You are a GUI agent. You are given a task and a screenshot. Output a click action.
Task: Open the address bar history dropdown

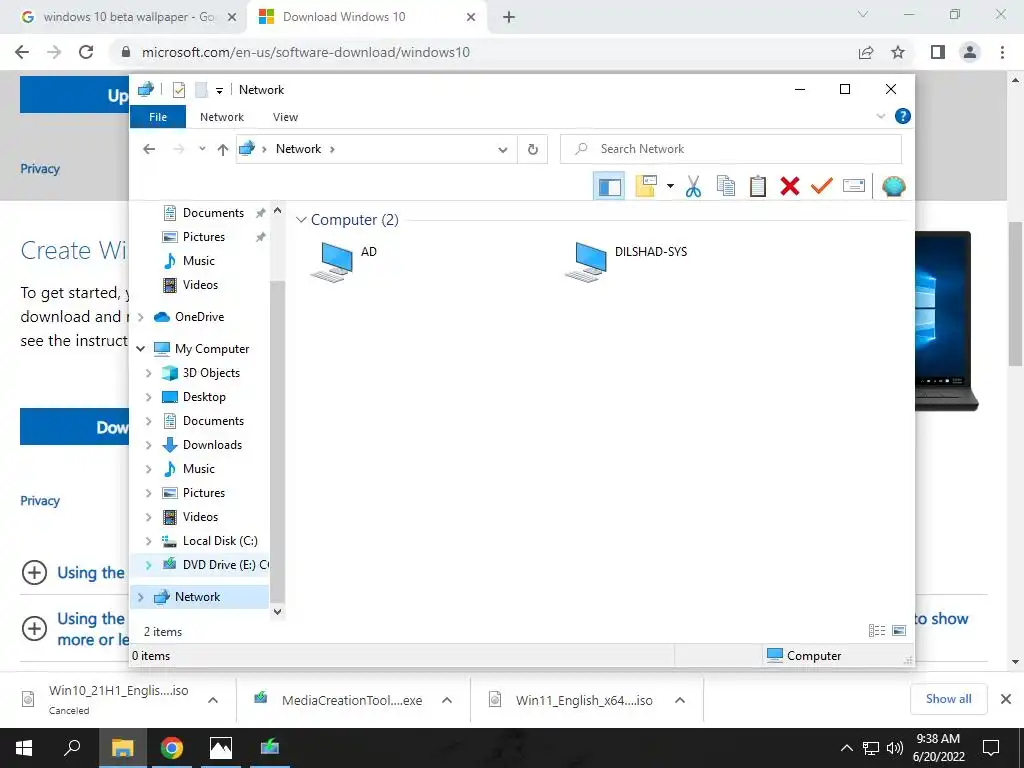[503, 150]
